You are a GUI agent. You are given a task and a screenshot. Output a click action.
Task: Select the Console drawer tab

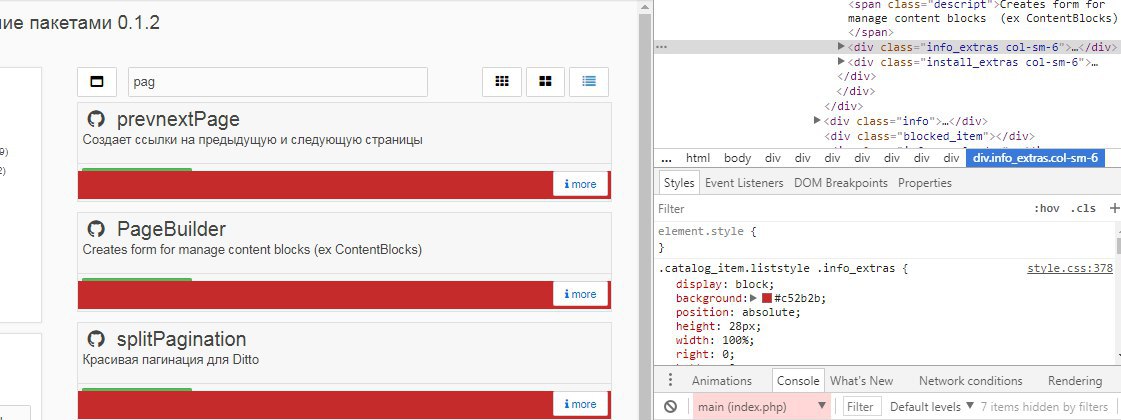798,381
